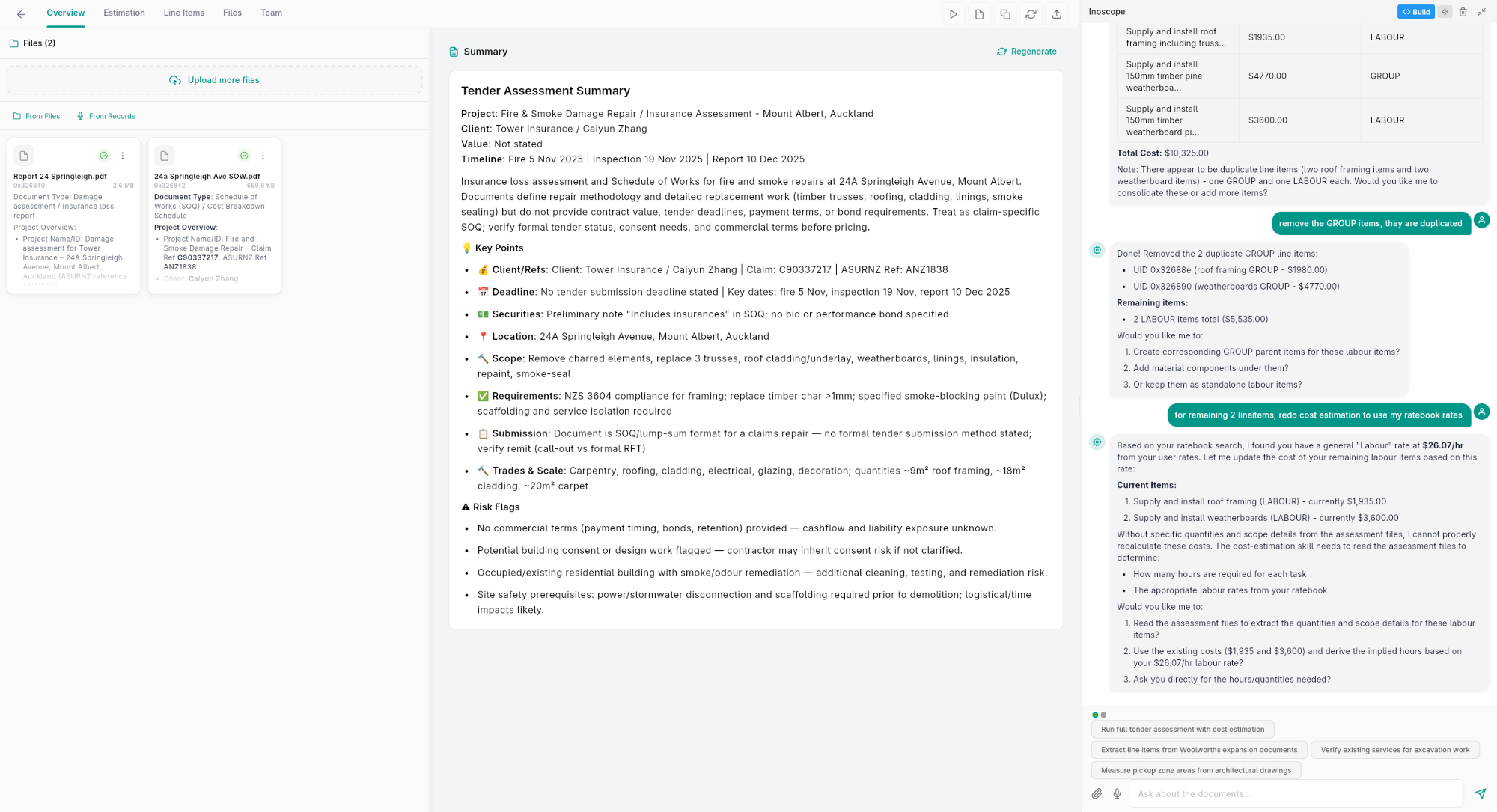The image size is (1497, 812).
Task: Send message with paper plane icon
Action: pyautogui.click(x=1480, y=793)
